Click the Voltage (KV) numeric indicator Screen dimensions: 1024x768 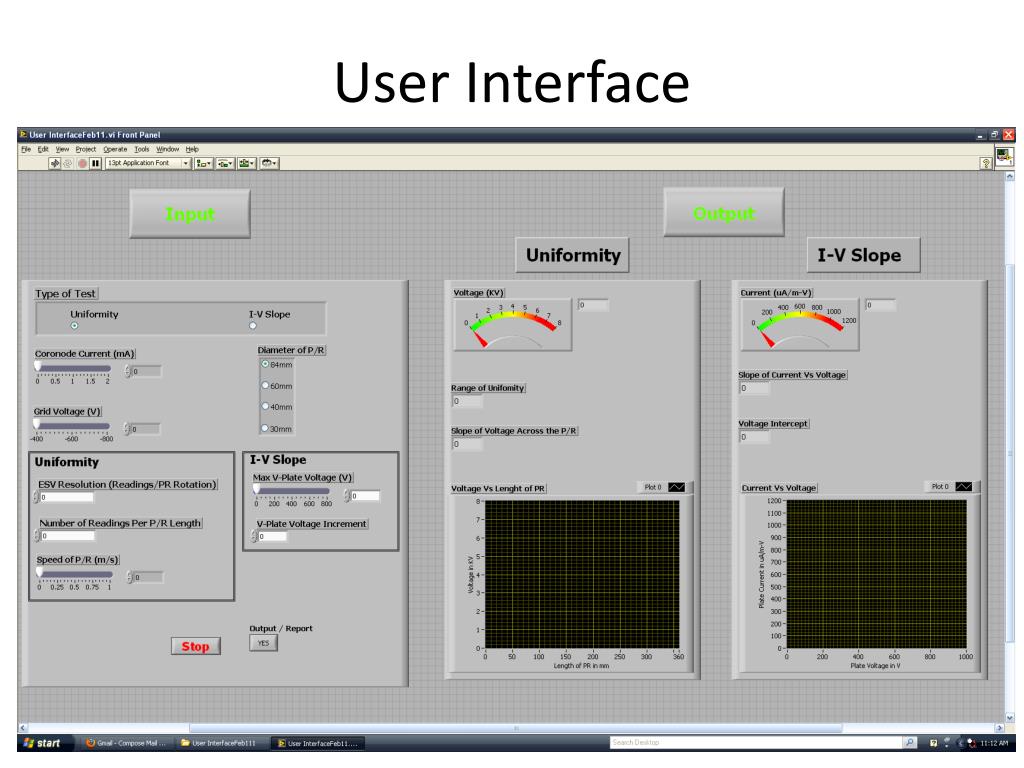(593, 305)
